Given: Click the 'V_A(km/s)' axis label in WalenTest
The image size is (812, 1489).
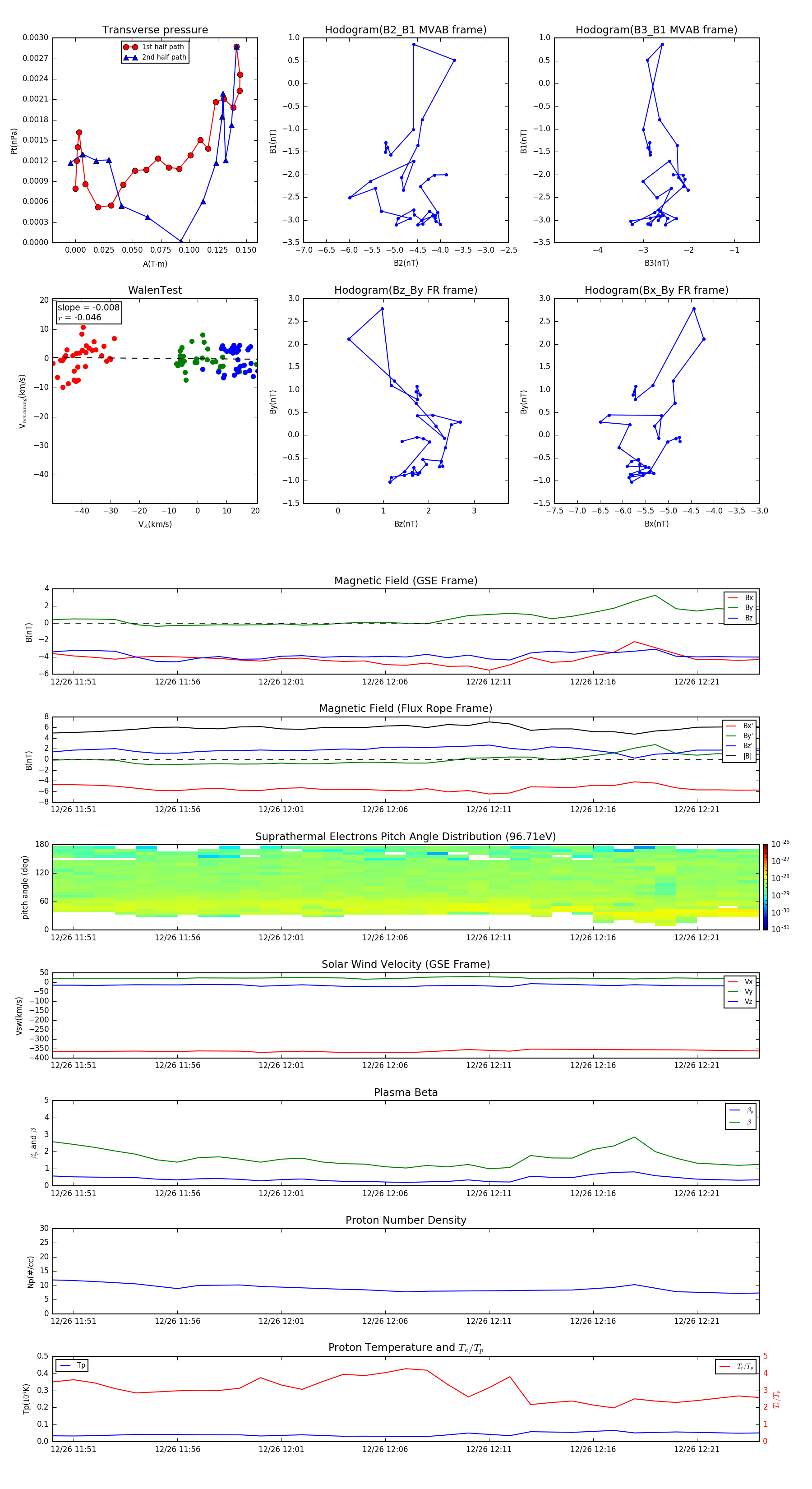Looking at the screenshot, I should 155,524.
